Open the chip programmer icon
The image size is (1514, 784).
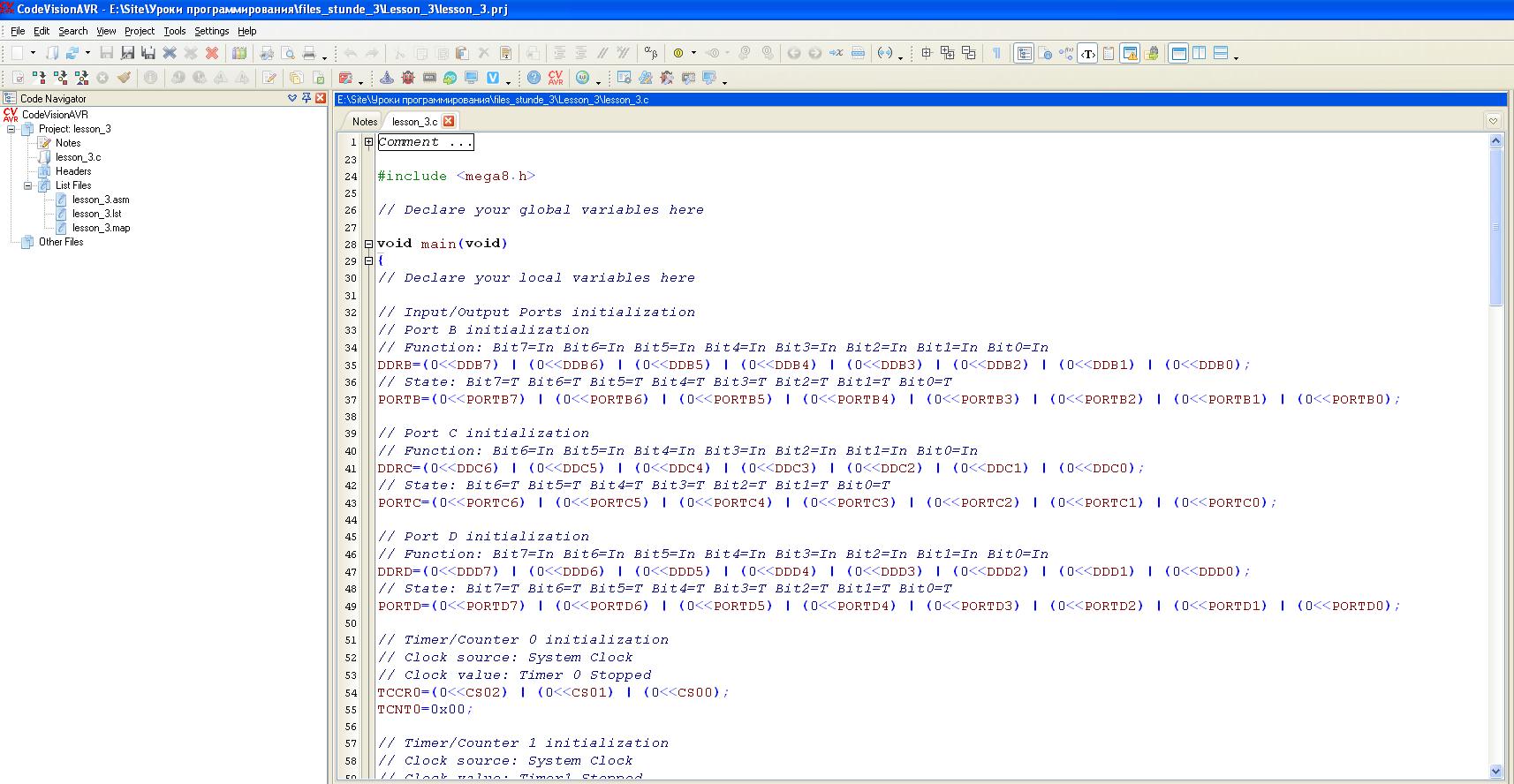click(429, 78)
